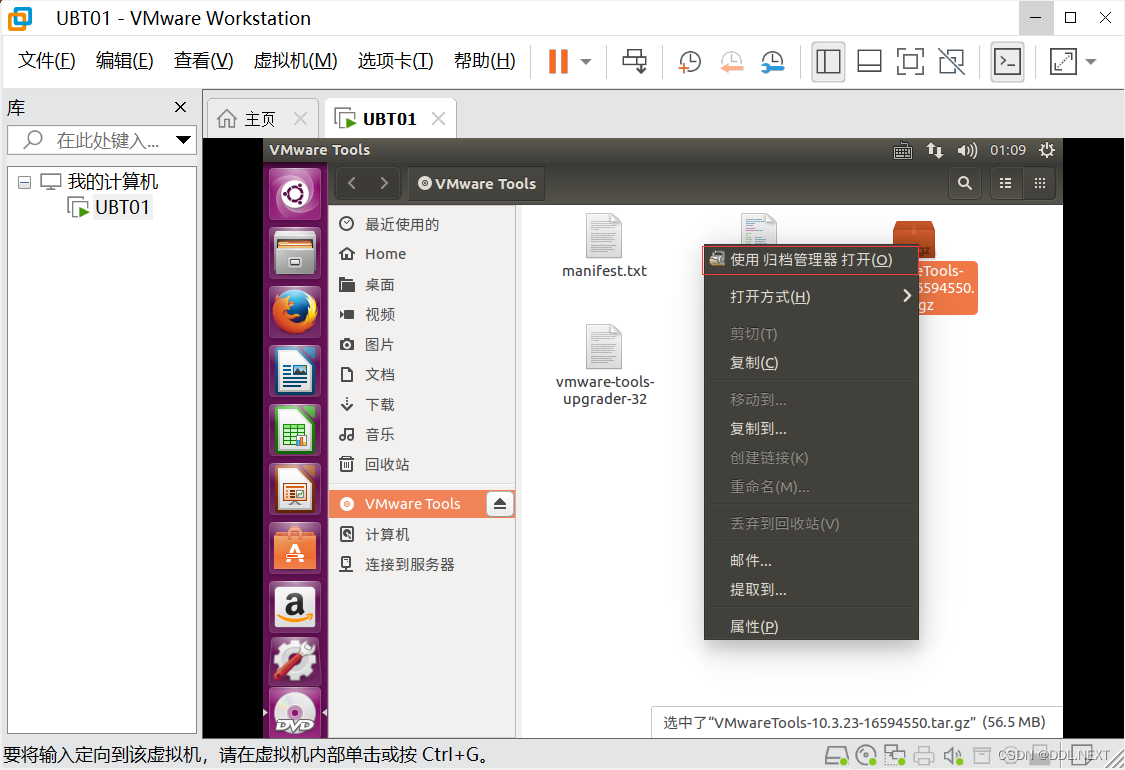The image size is (1125, 770).
Task: Choose 复制(C) in the context menu
Action: pyautogui.click(x=811, y=362)
